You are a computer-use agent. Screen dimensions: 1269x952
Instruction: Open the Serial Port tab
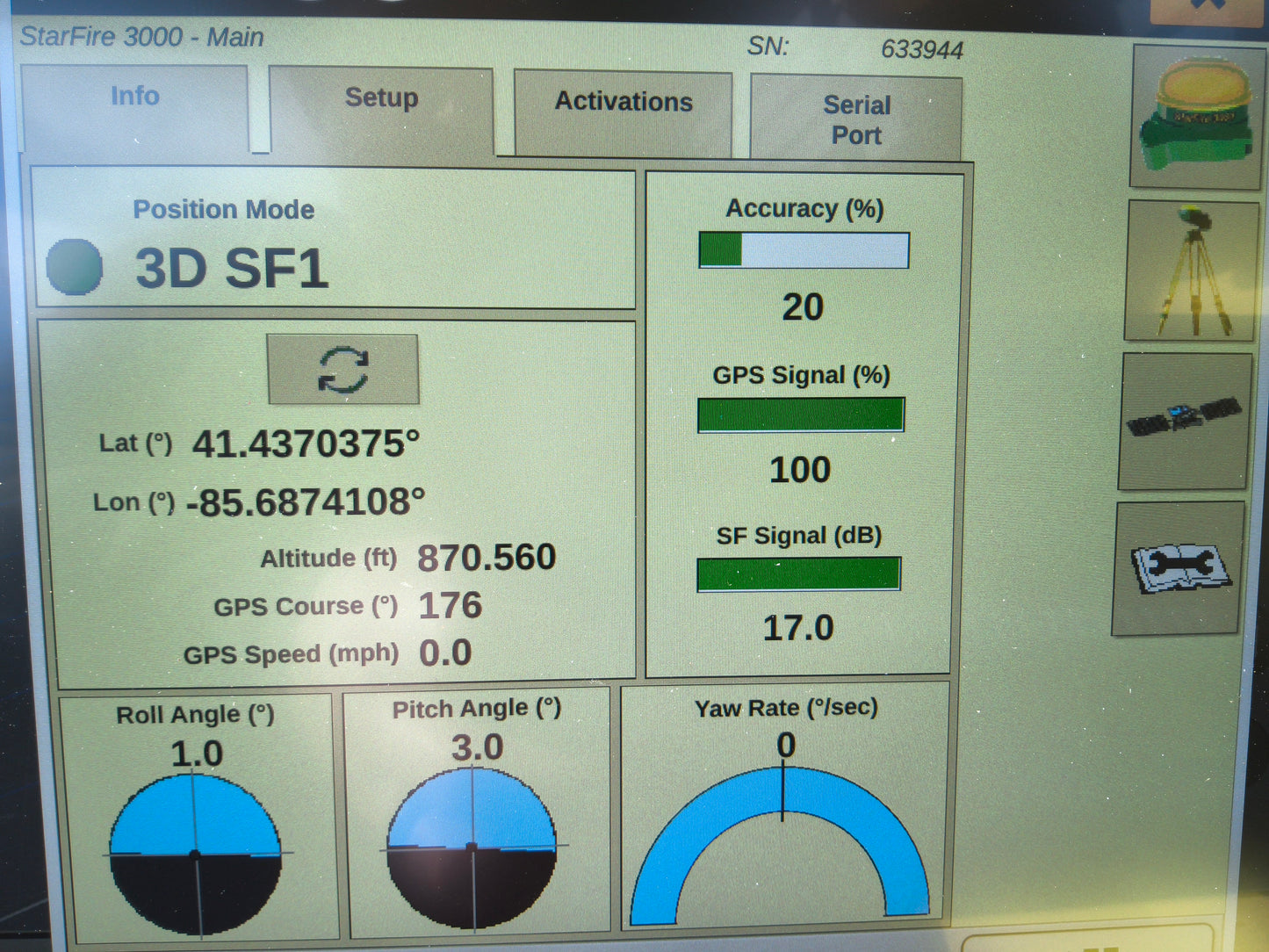coord(856,119)
